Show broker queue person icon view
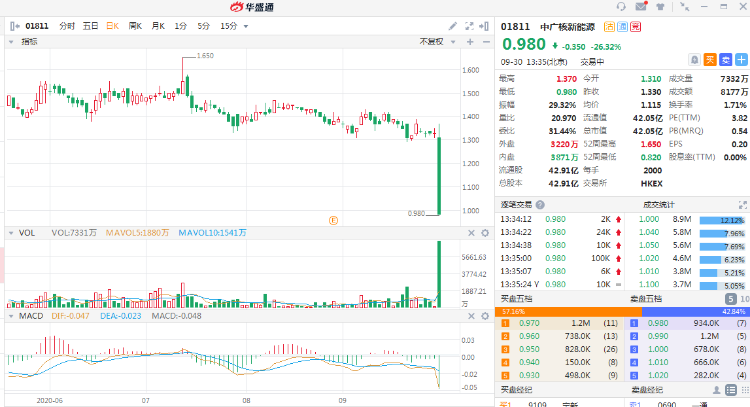The width and height of the screenshot is (750, 407). tap(717, 390)
